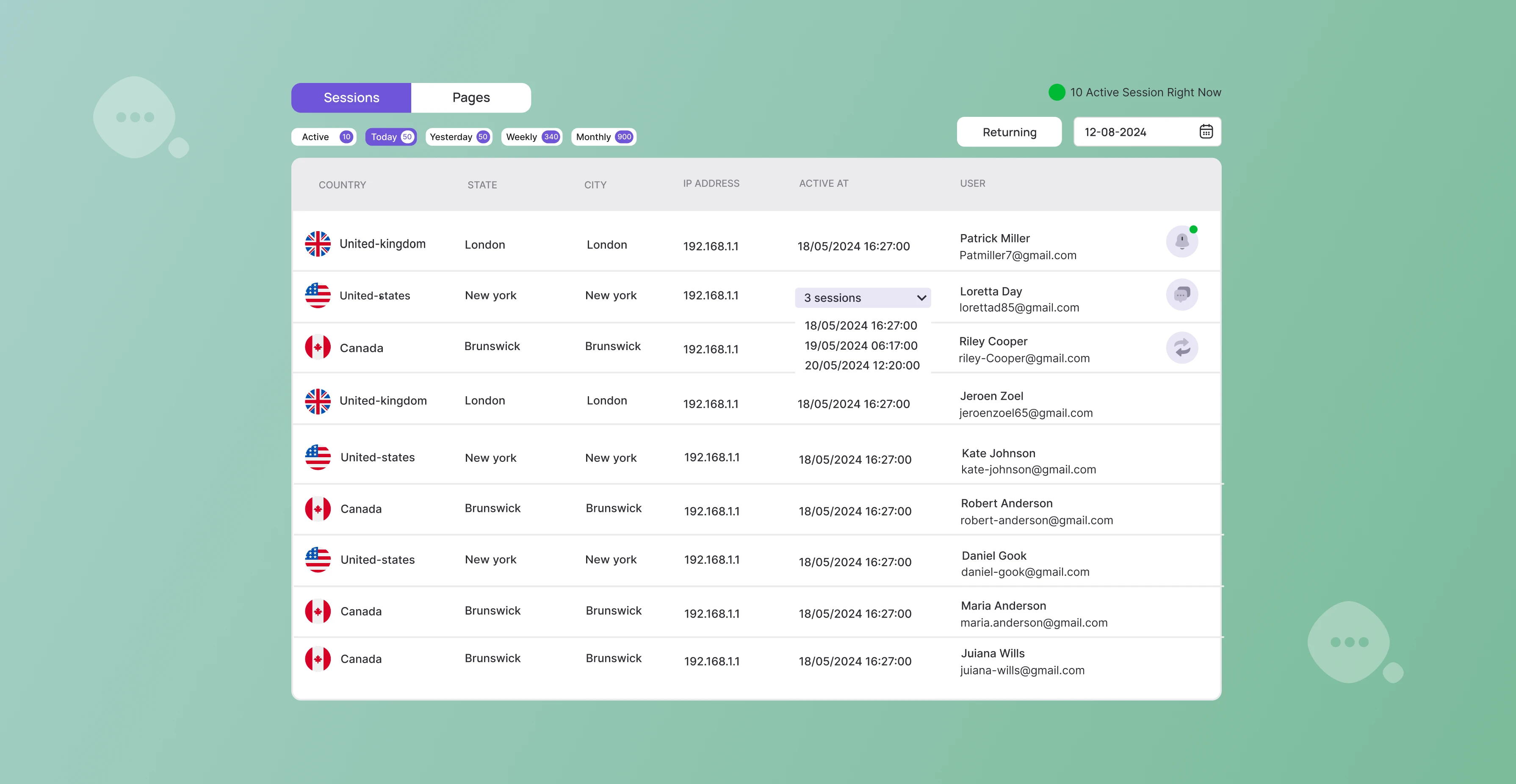The height and width of the screenshot is (784, 1516).
Task: Click lorettad85@gmail.com email link
Action: (x=1019, y=308)
